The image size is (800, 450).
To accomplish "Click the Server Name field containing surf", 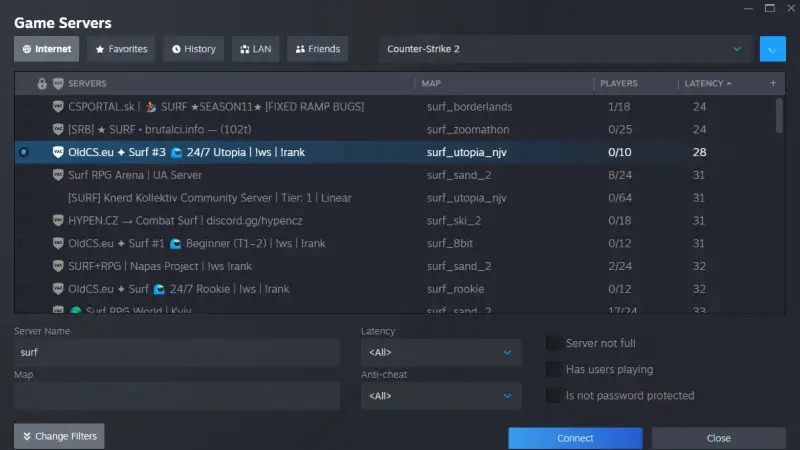I will tap(177, 353).
